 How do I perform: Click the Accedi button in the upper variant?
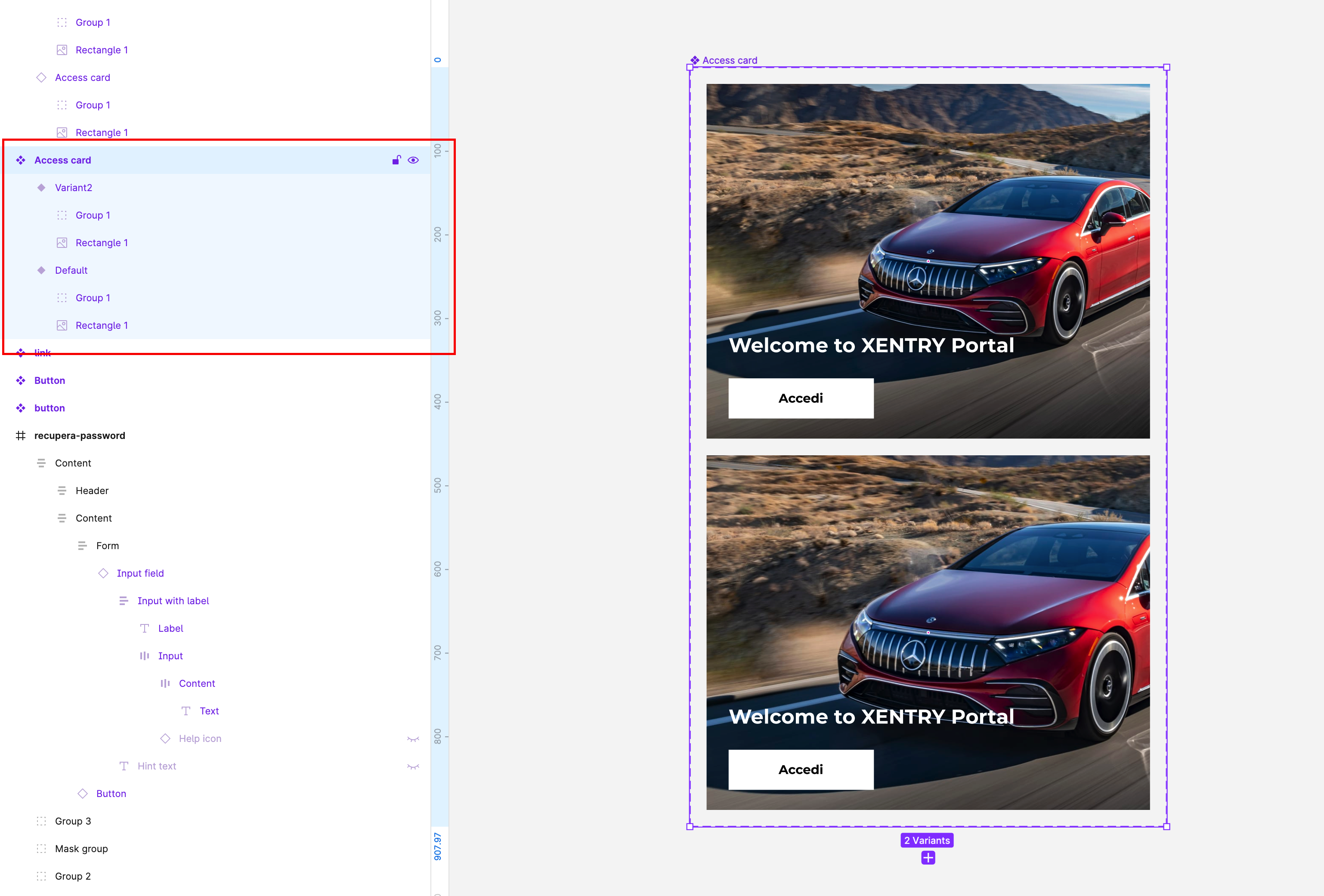[x=801, y=398]
